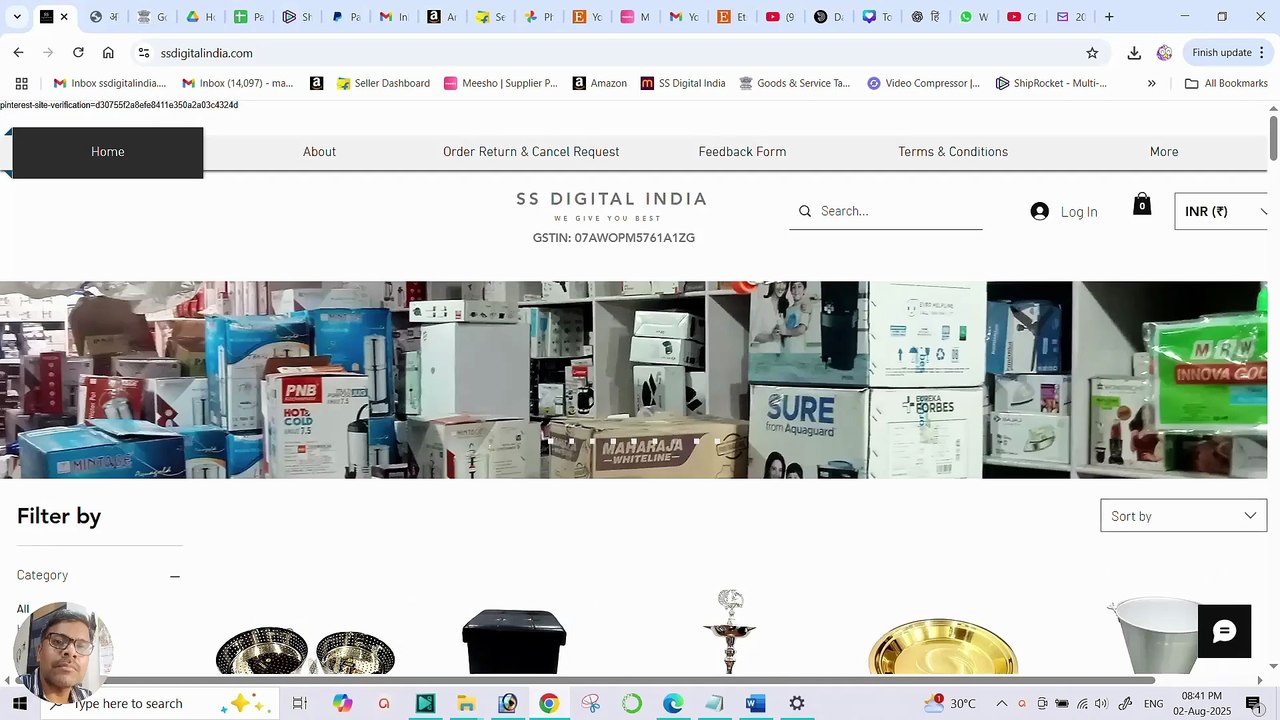Click the search magnifier icon
Viewport: 1280px width, 720px height.
(805, 211)
